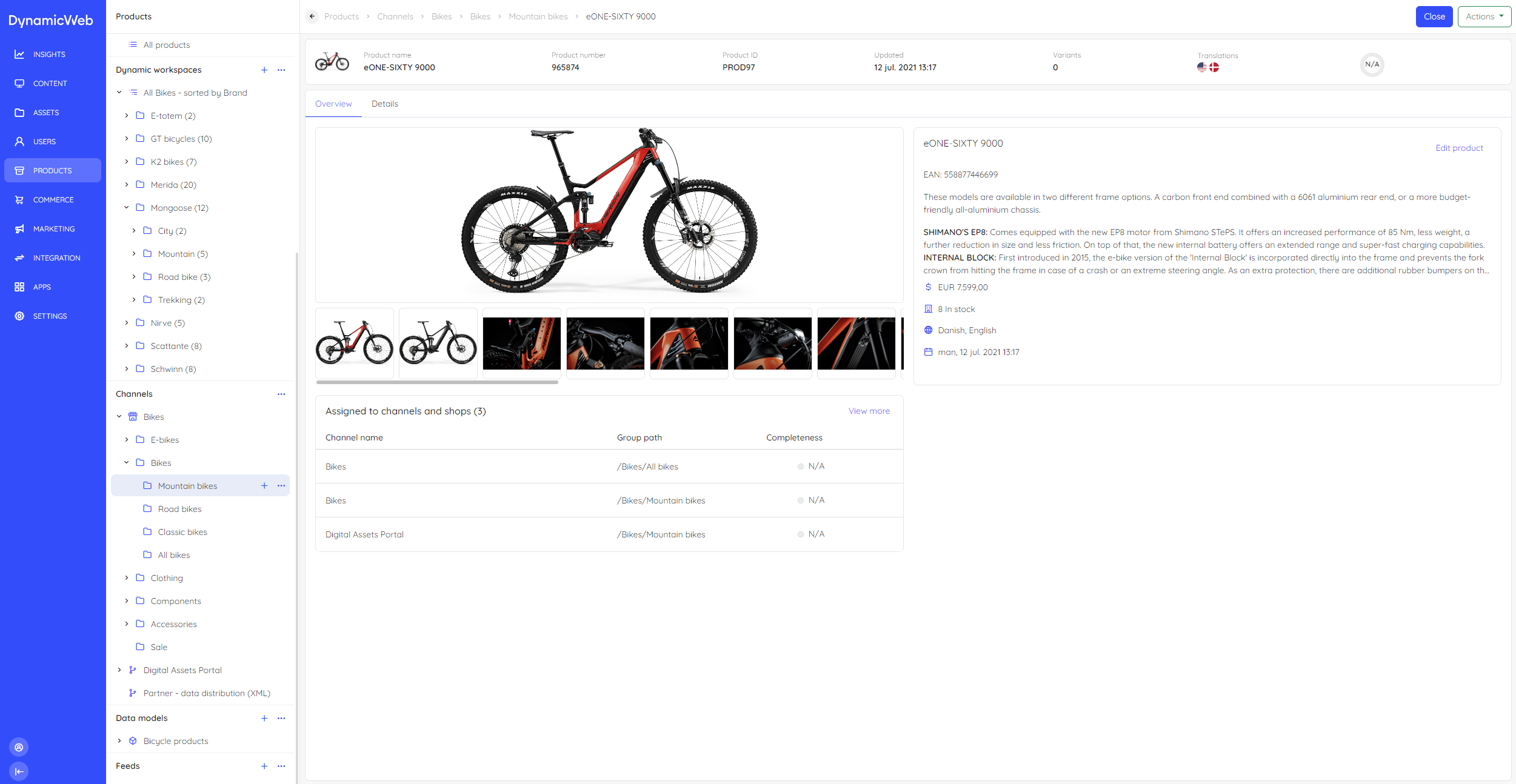Viewport: 1516px width, 784px height.
Task: Click the Danish flag translation indicator
Action: pyautogui.click(x=1214, y=67)
